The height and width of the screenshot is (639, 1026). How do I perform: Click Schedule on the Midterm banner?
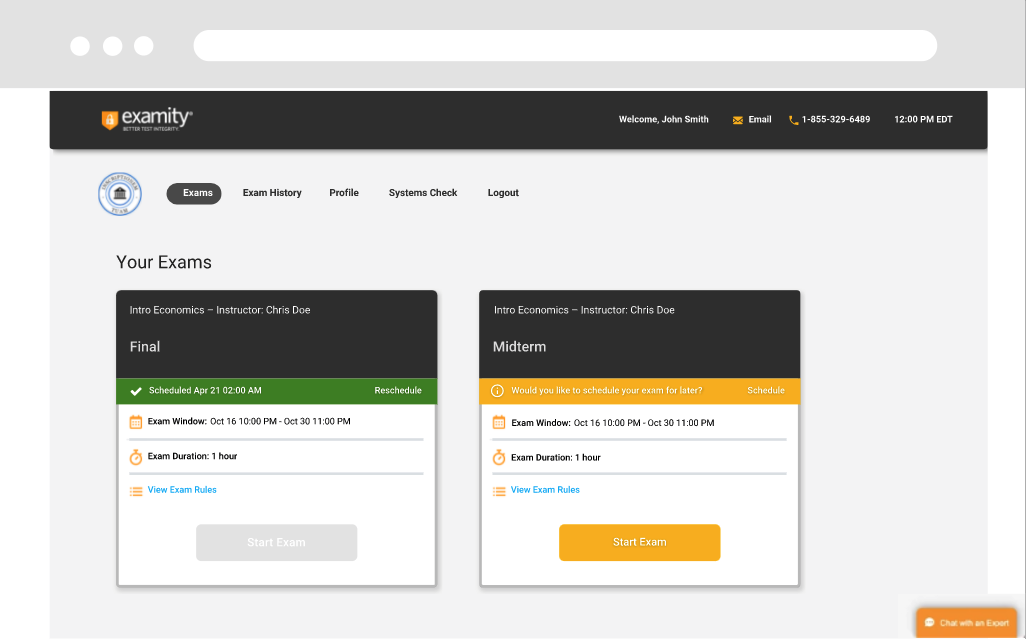click(x=766, y=390)
